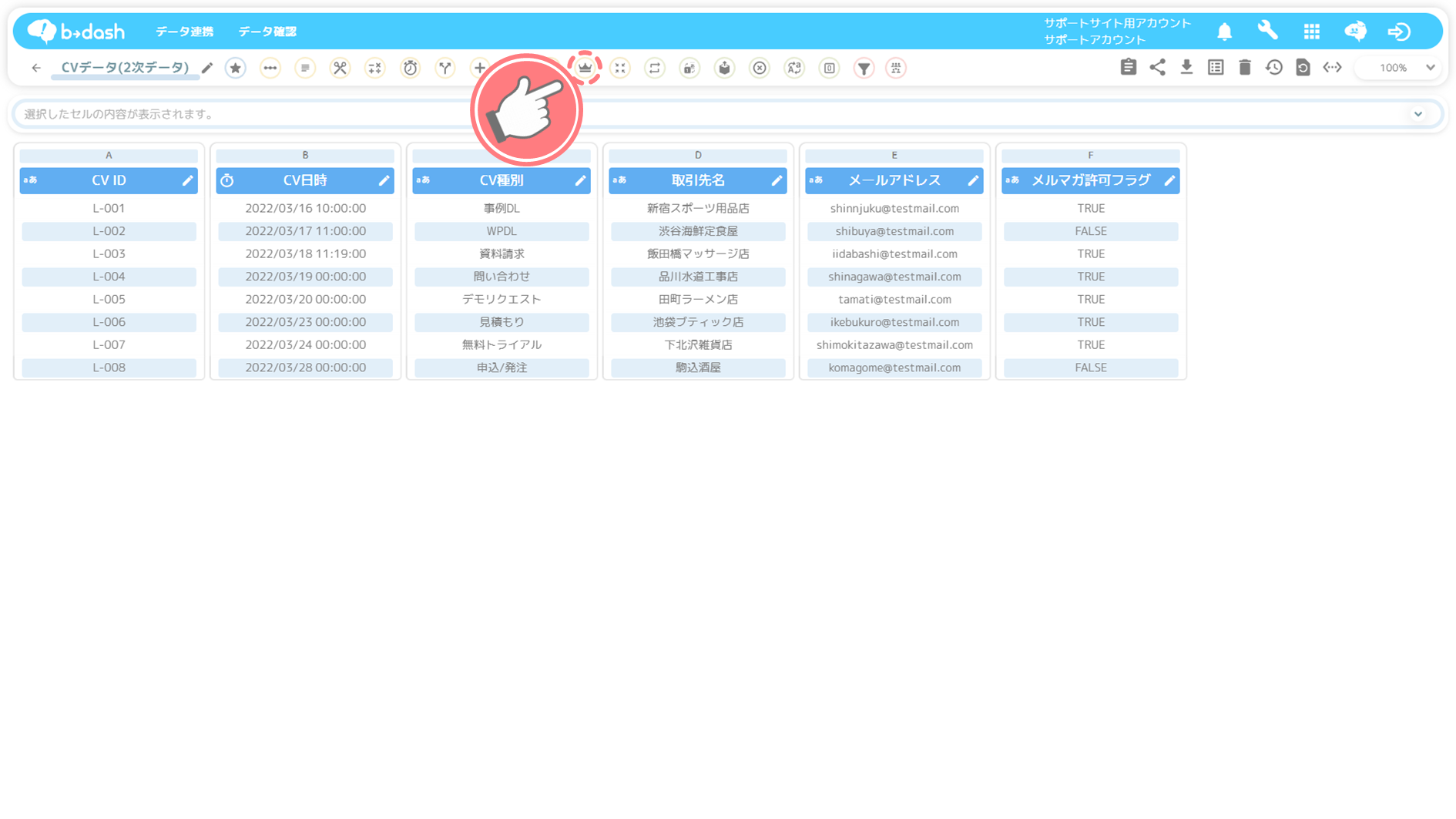The image size is (1456, 819).
Task: Click the square zero-fill icon
Action: pos(830,68)
